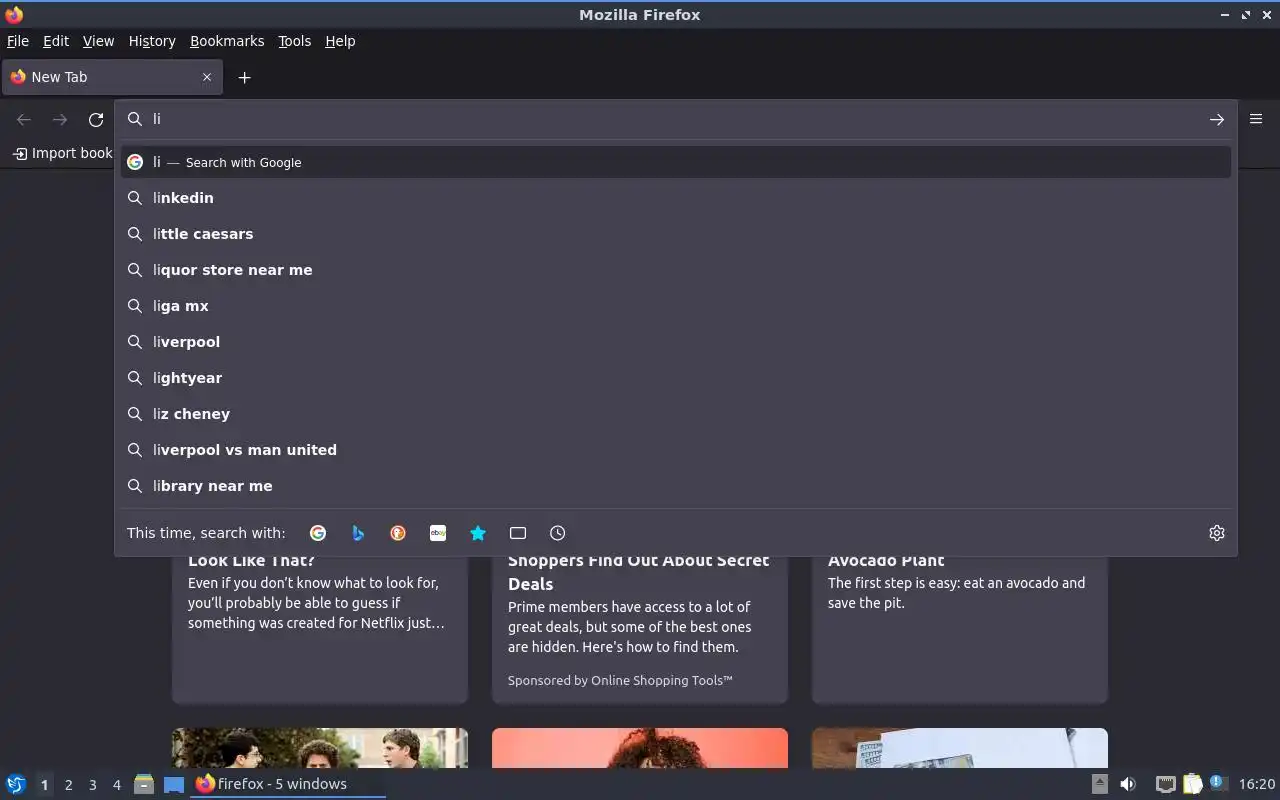Open the History menu
1280x800 pixels.
[152, 41]
